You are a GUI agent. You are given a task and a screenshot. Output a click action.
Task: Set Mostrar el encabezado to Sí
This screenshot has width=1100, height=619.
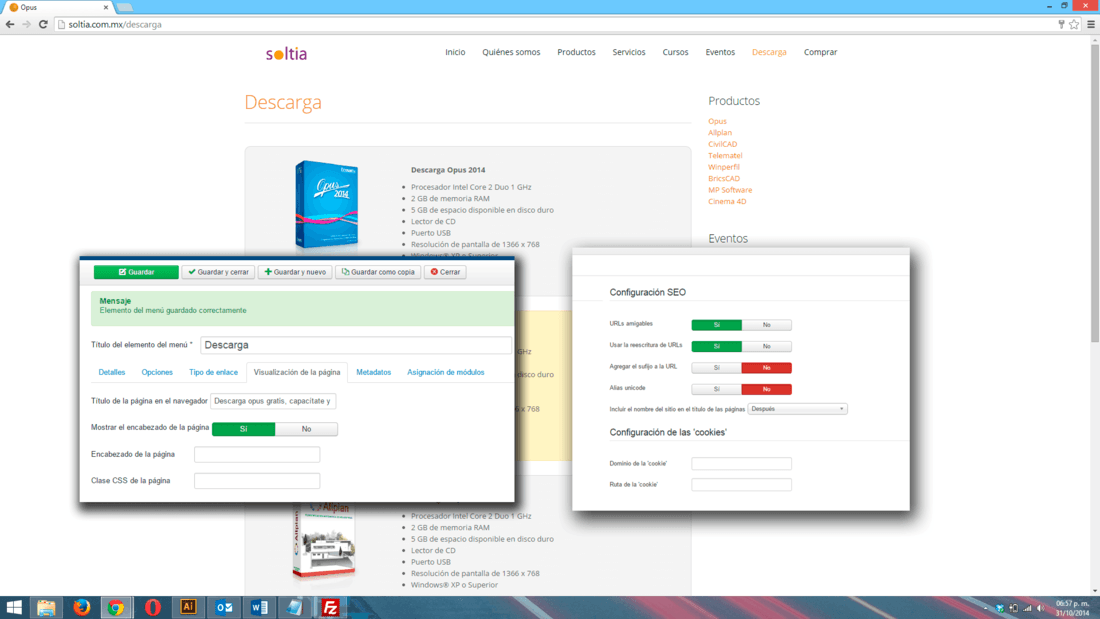[x=243, y=429]
